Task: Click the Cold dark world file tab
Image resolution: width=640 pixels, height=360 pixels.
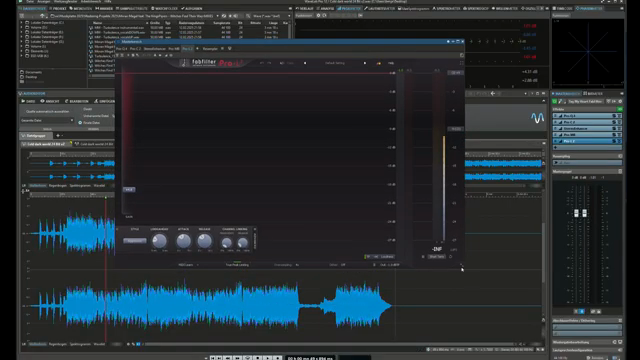Action: pos(46,144)
